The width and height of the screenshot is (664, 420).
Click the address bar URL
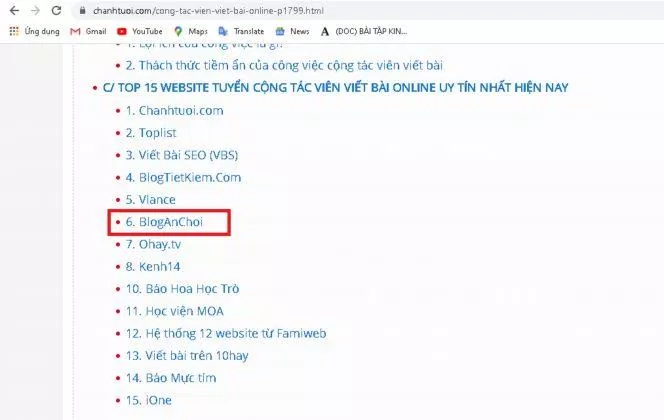coord(208,11)
